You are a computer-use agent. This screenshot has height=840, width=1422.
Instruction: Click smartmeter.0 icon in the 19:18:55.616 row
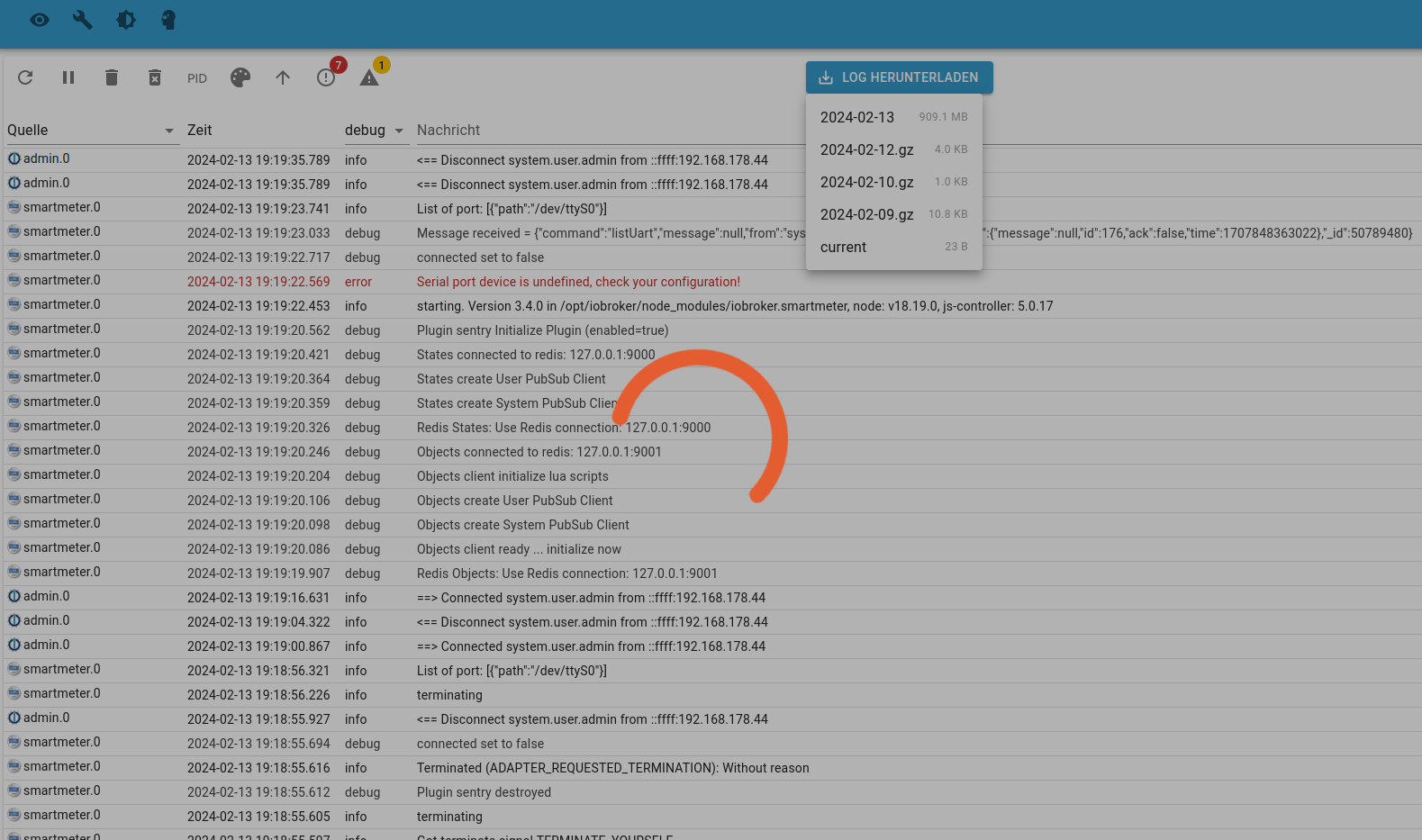pos(14,766)
